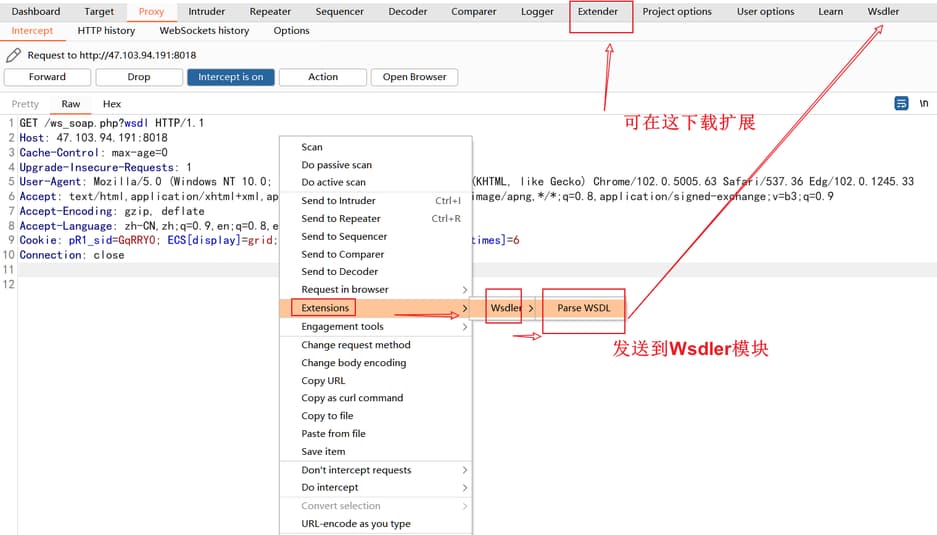Select Send to Intruder

click(376, 201)
